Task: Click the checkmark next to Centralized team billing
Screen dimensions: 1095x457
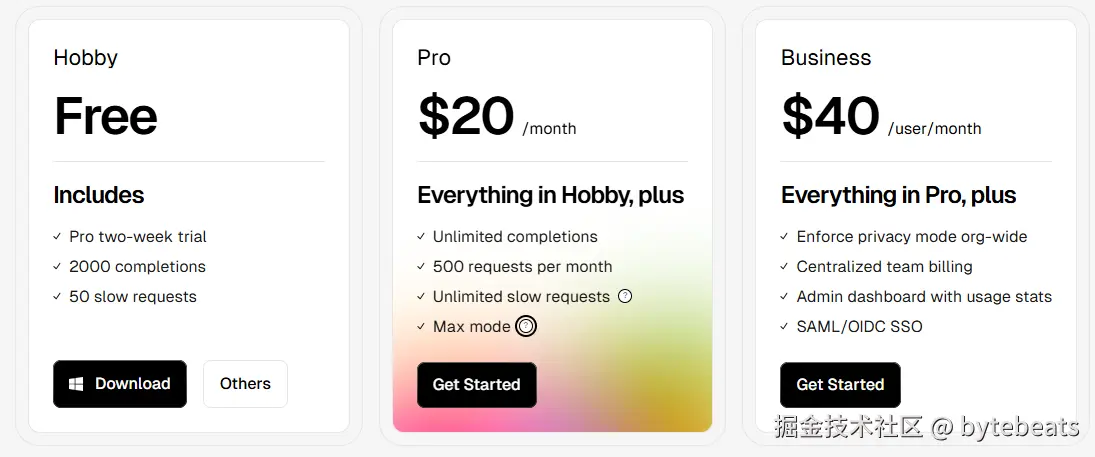Action: pyautogui.click(x=785, y=267)
